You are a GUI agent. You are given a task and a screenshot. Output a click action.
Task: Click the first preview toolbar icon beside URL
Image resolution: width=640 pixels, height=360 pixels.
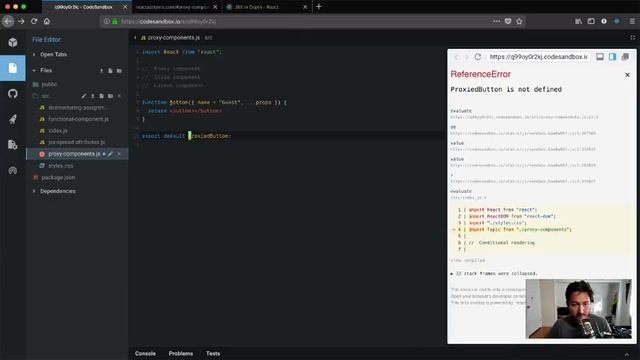point(600,57)
